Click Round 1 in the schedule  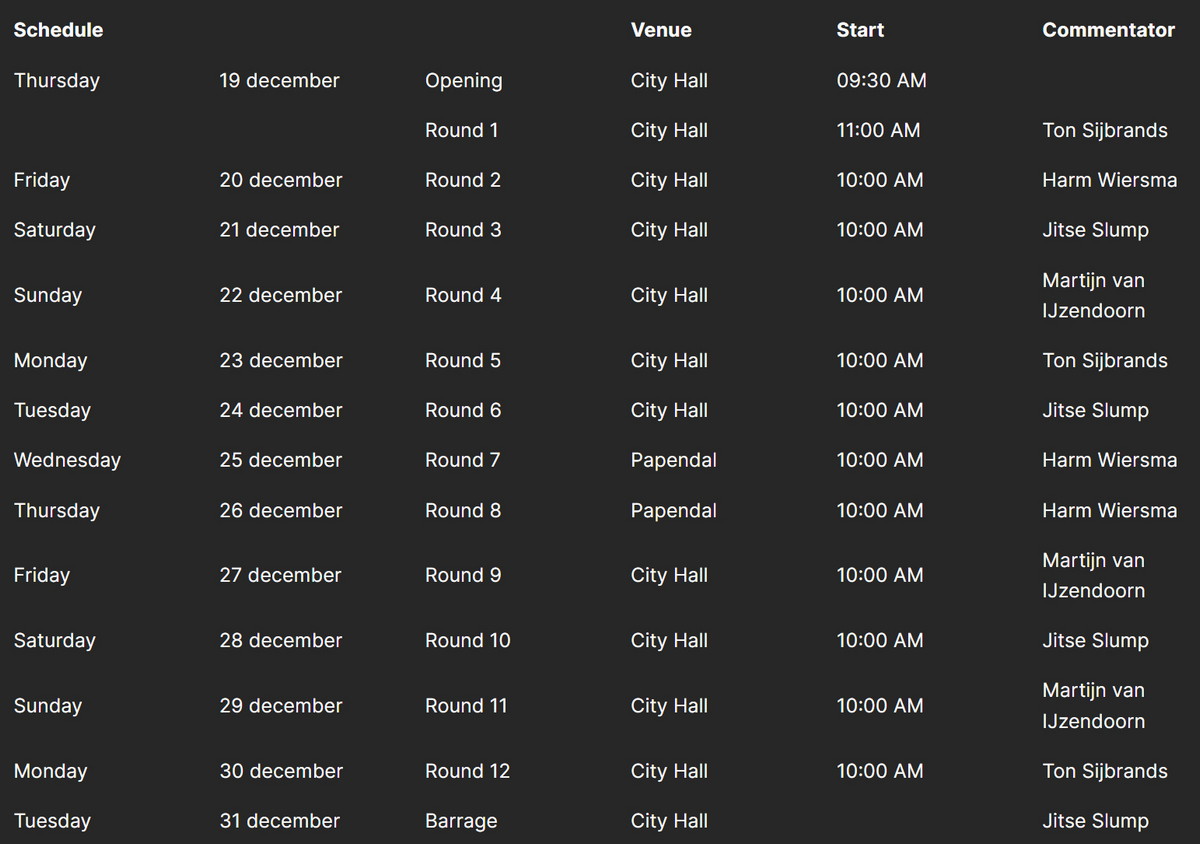tap(461, 130)
